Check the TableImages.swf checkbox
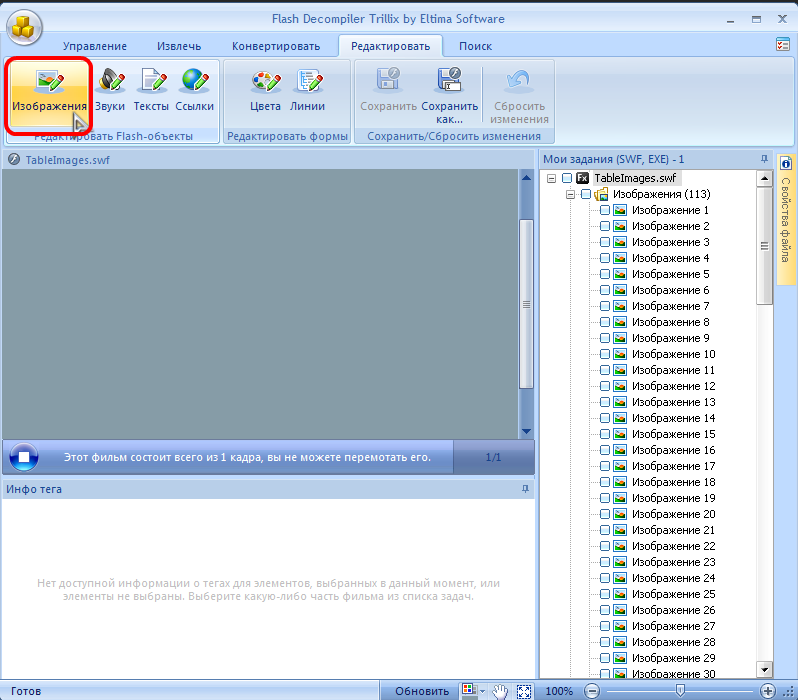The height and width of the screenshot is (700, 798). pyautogui.click(x=567, y=178)
